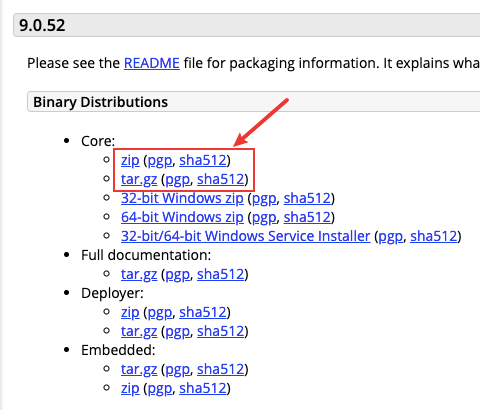Download the Deployer zip file
Image resolution: width=480 pixels, height=410 pixels.
coord(130,312)
